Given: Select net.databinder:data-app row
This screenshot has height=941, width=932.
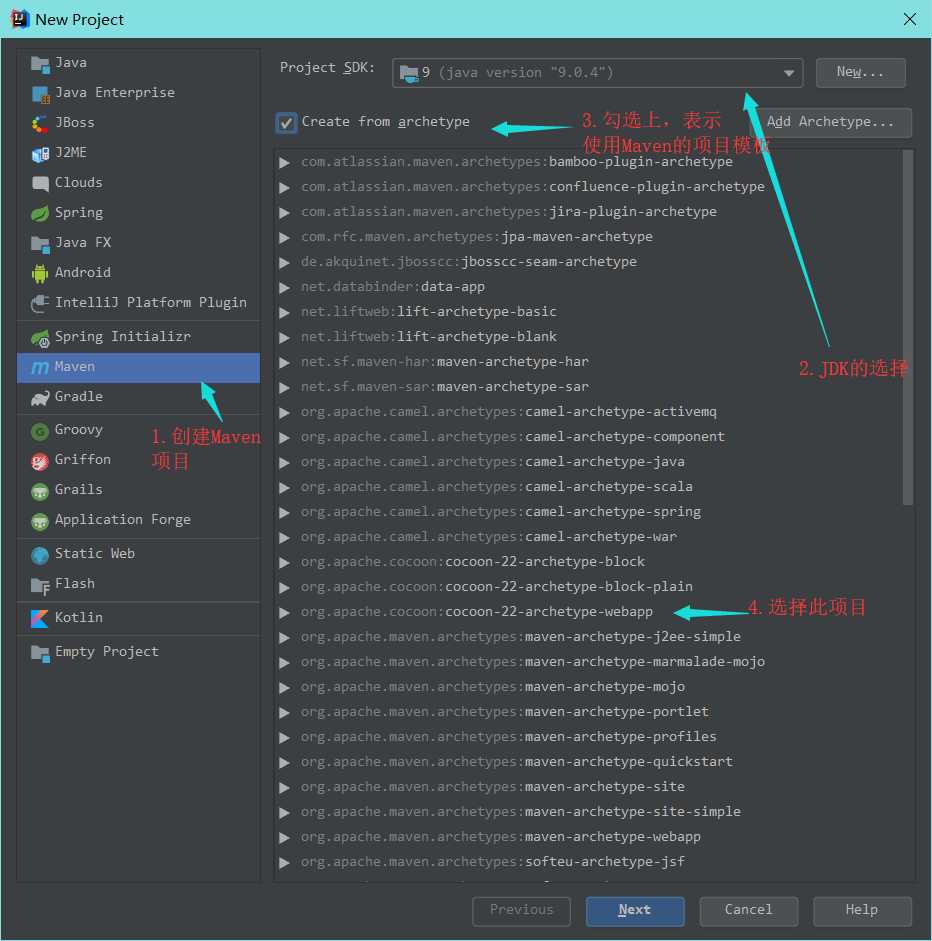Looking at the screenshot, I should point(588,287).
